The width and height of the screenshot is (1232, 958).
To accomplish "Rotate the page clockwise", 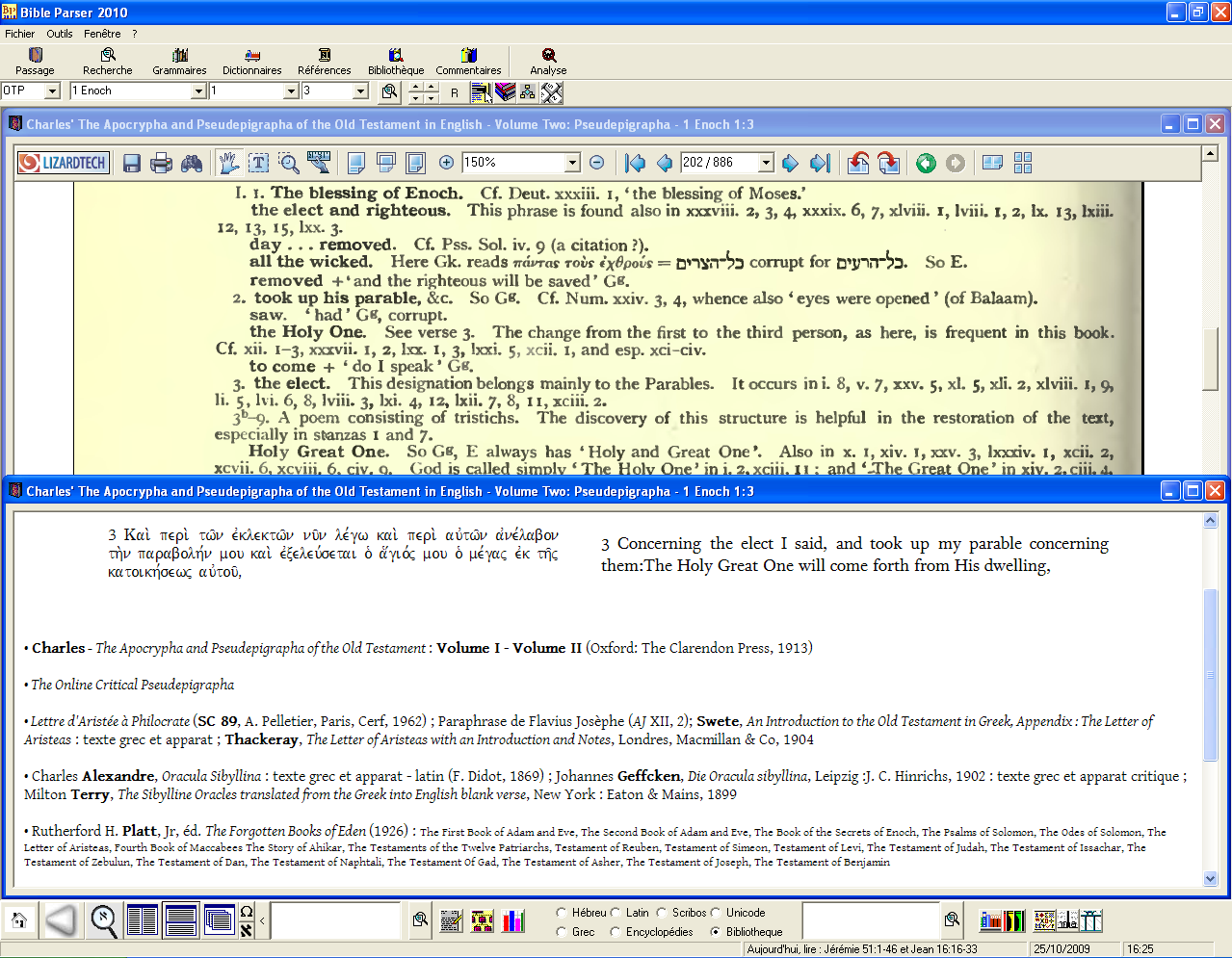I will (888, 163).
